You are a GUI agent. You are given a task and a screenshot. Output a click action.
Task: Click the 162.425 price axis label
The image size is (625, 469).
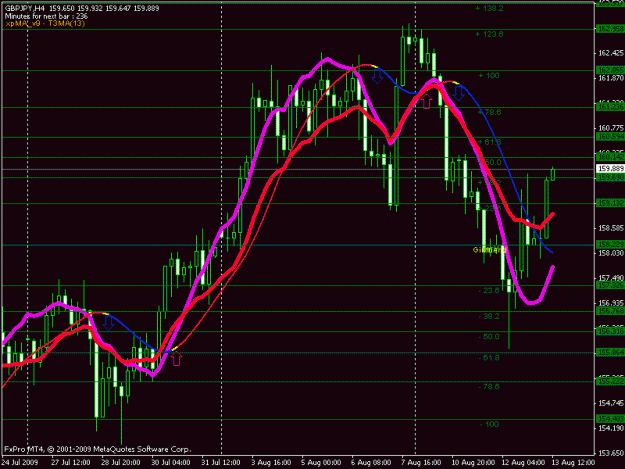click(611, 53)
